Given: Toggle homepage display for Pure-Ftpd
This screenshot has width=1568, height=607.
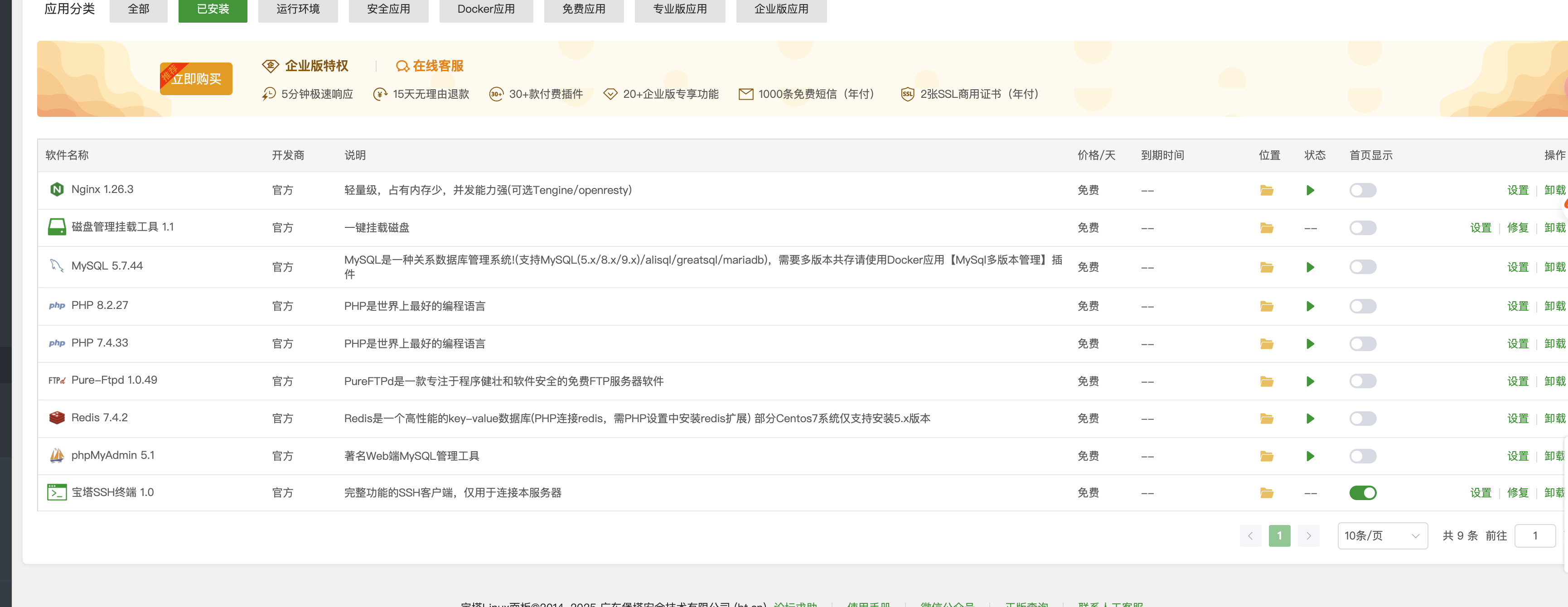Looking at the screenshot, I should pos(1362,381).
